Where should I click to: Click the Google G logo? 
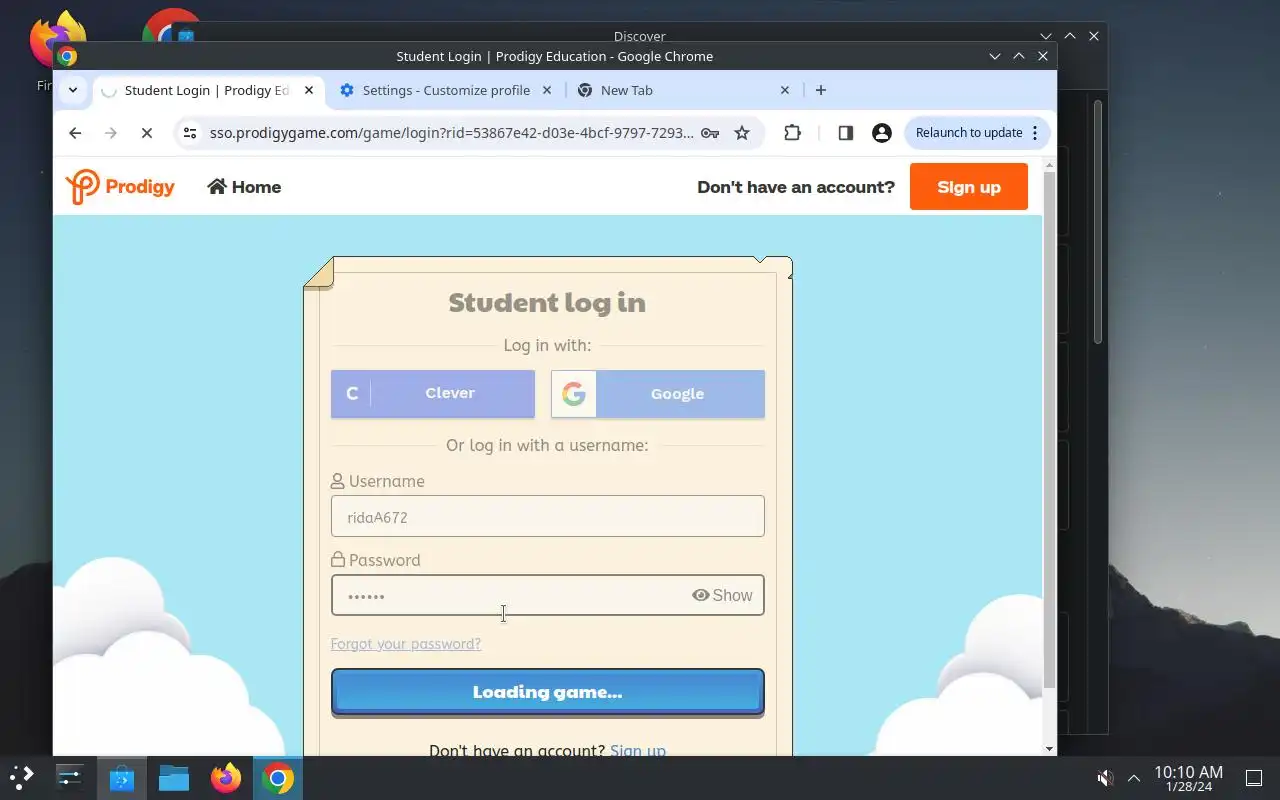(574, 394)
